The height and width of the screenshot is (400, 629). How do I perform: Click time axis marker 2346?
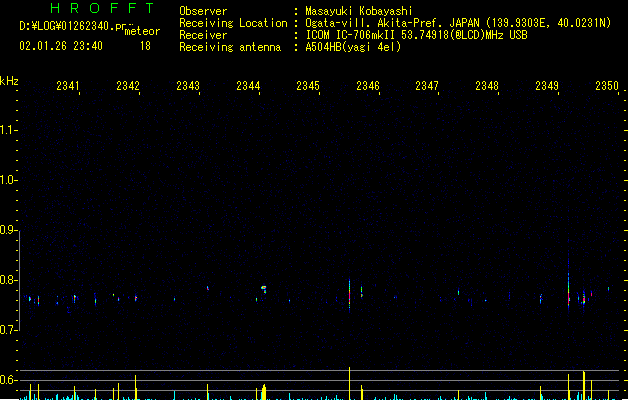coord(368,86)
